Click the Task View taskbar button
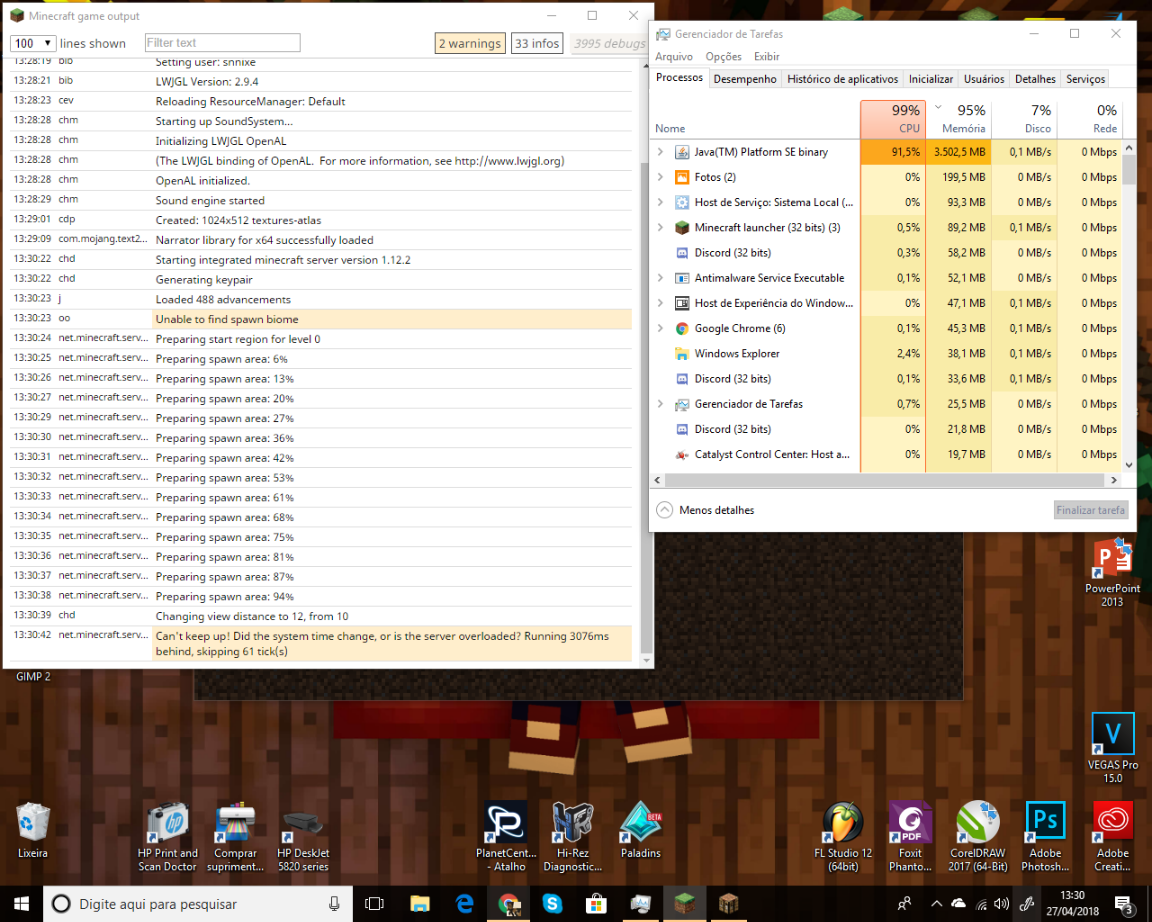Image resolution: width=1152 pixels, height=922 pixels. click(x=374, y=904)
